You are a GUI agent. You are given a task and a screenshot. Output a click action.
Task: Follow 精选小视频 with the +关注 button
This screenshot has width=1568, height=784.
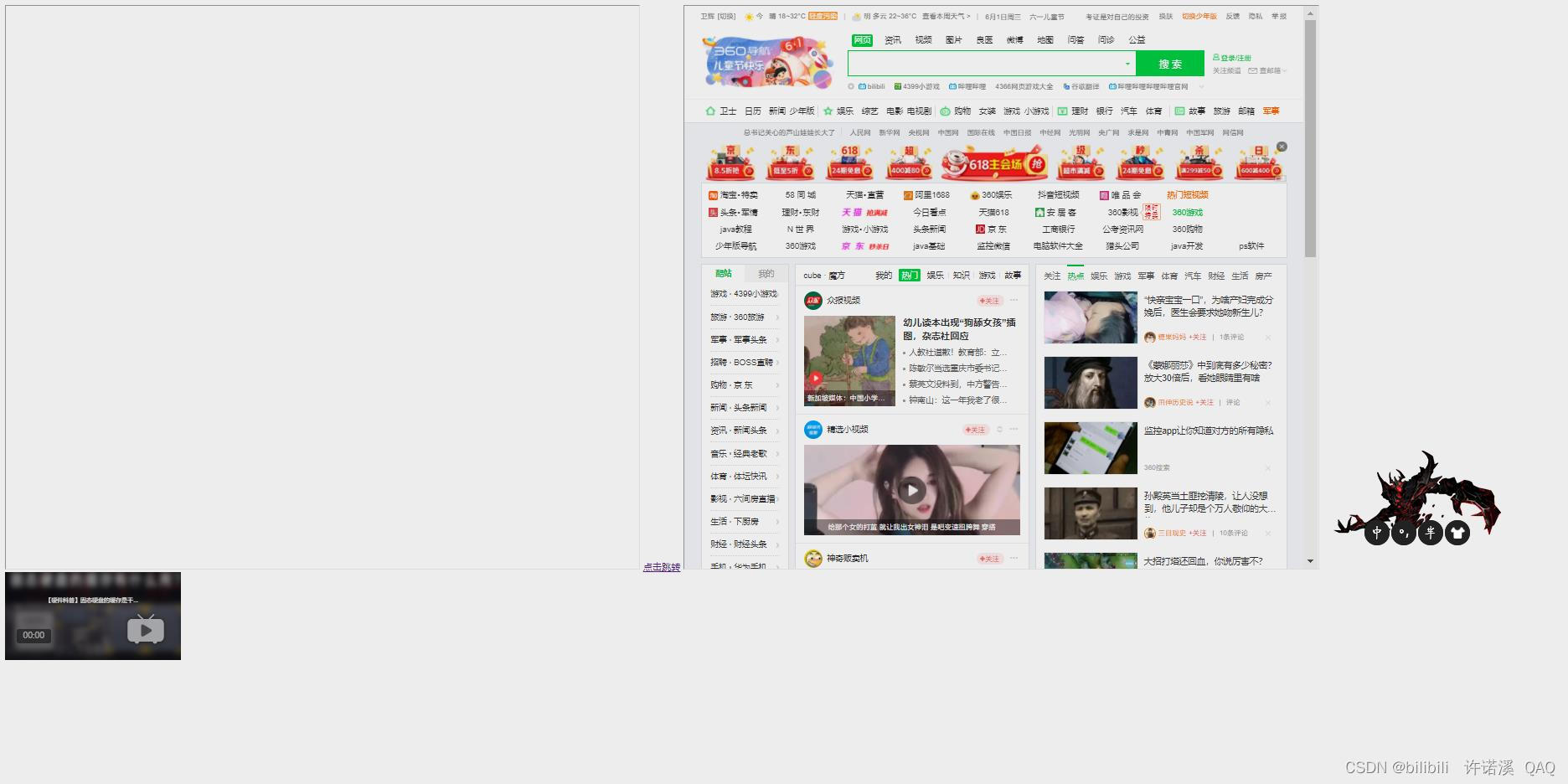[976, 430]
